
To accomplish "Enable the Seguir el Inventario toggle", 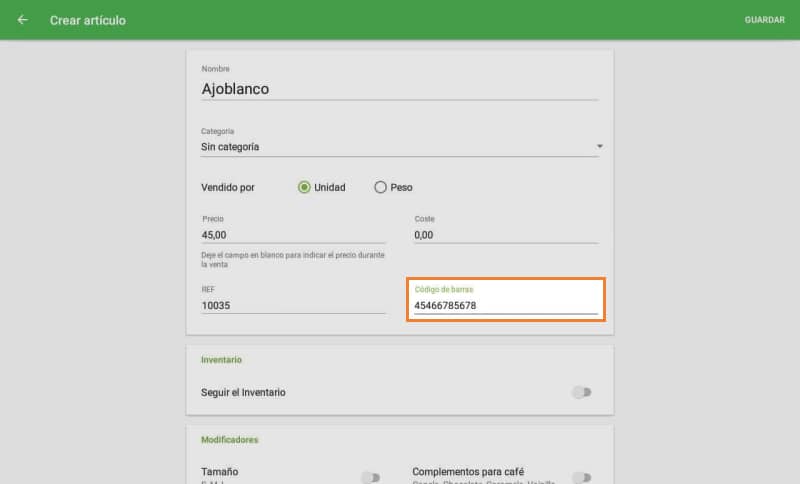I will coord(581,392).
